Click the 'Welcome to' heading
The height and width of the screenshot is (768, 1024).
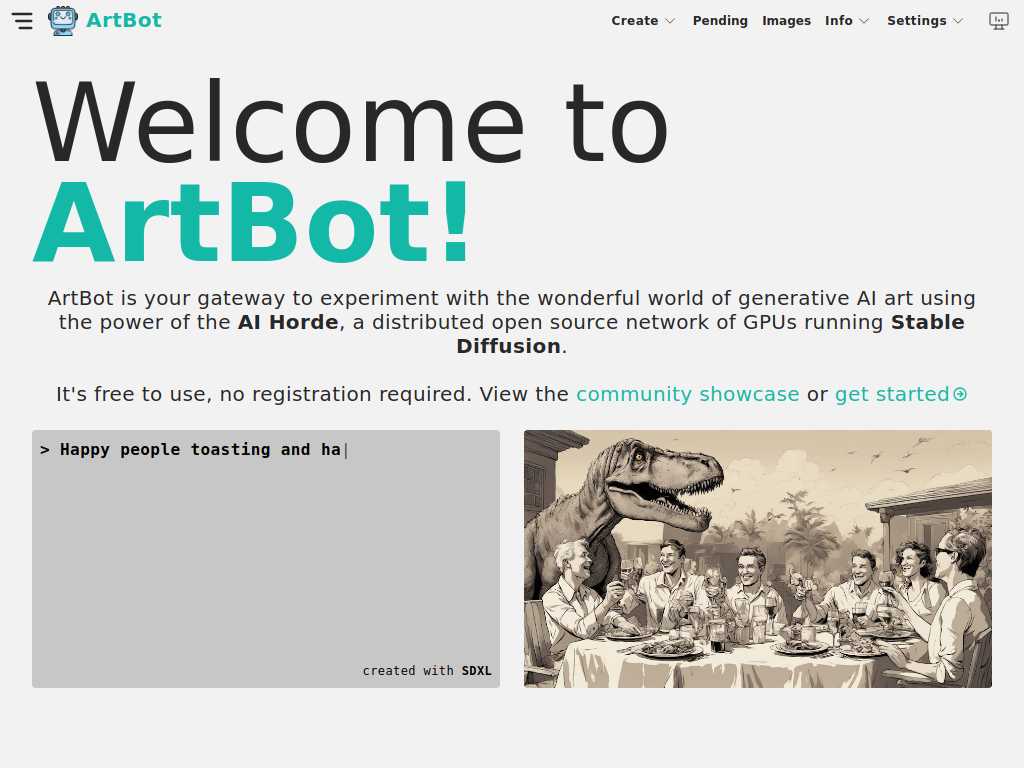coord(352,121)
